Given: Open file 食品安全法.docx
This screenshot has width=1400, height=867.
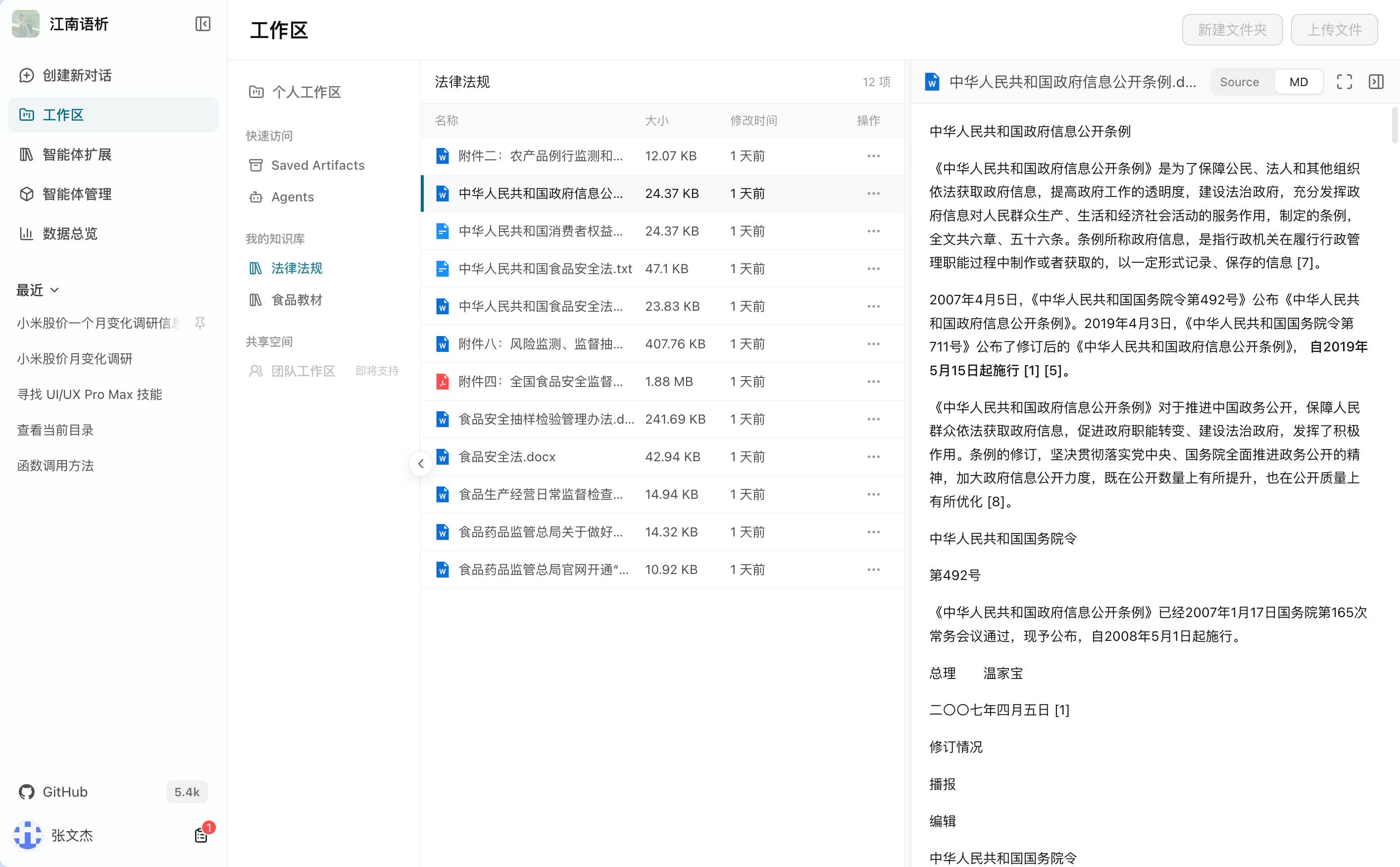Looking at the screenshot, I should point(507,456).
